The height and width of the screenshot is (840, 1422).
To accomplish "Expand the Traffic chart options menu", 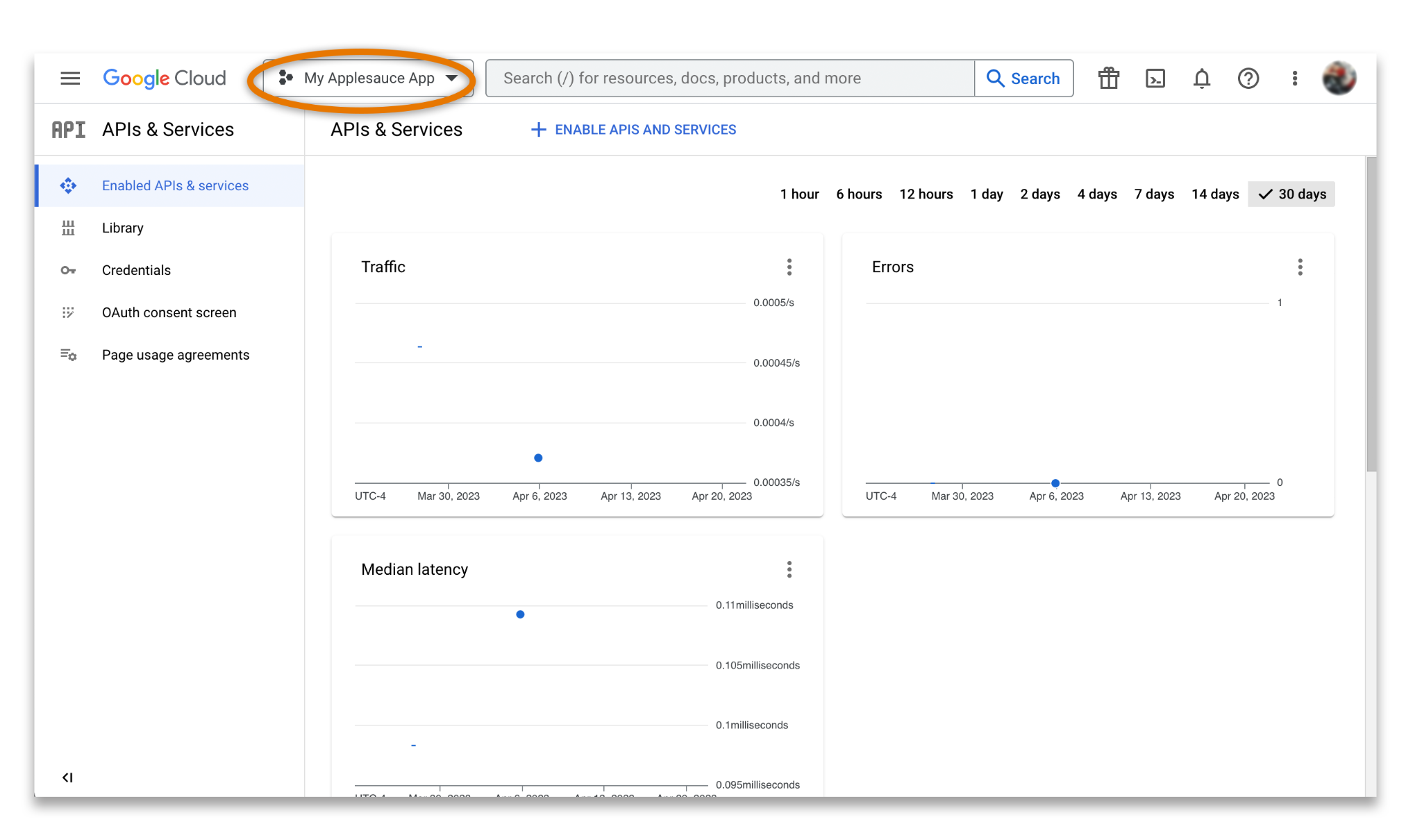I will coord(789,267).
